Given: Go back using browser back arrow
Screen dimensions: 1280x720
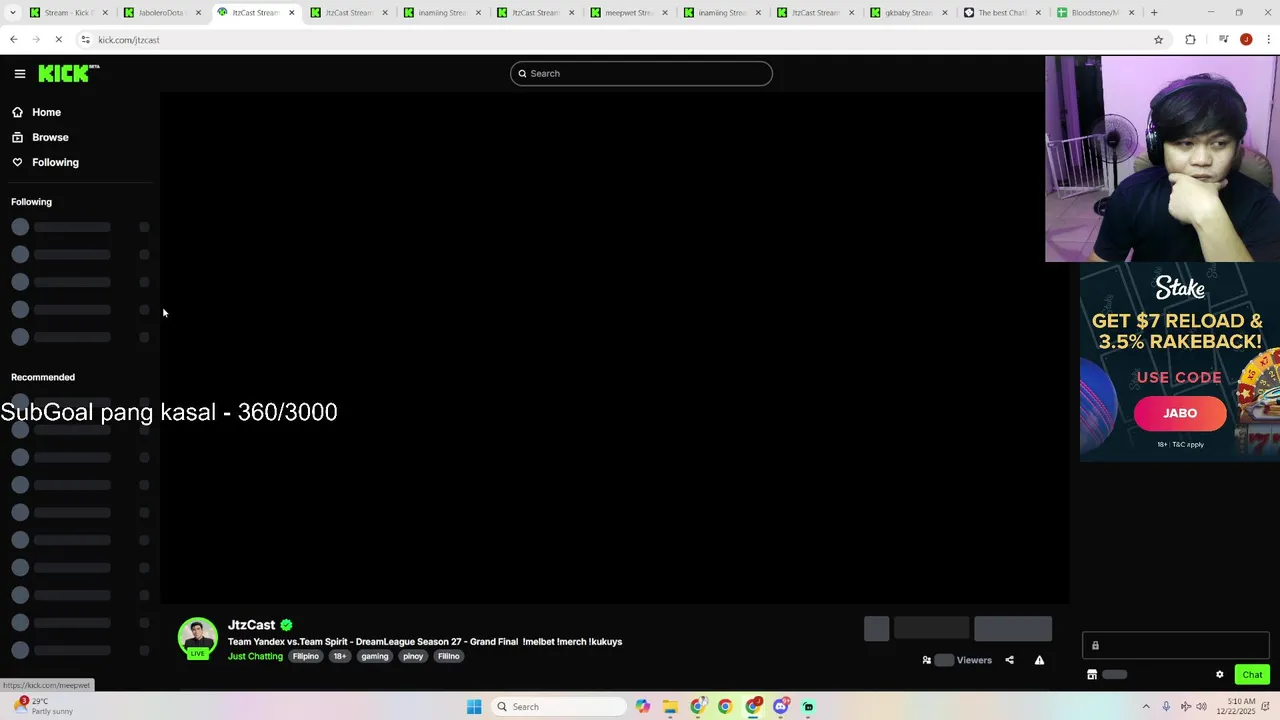Looking at the screenshot, I should (13, 40).
